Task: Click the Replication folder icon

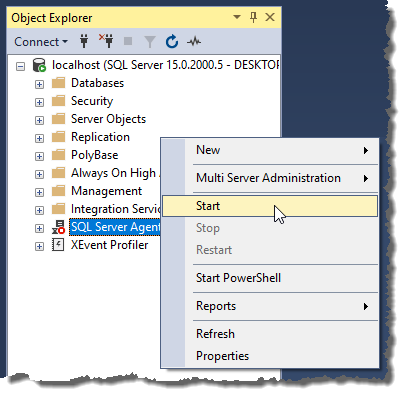Action: (59, 137)
